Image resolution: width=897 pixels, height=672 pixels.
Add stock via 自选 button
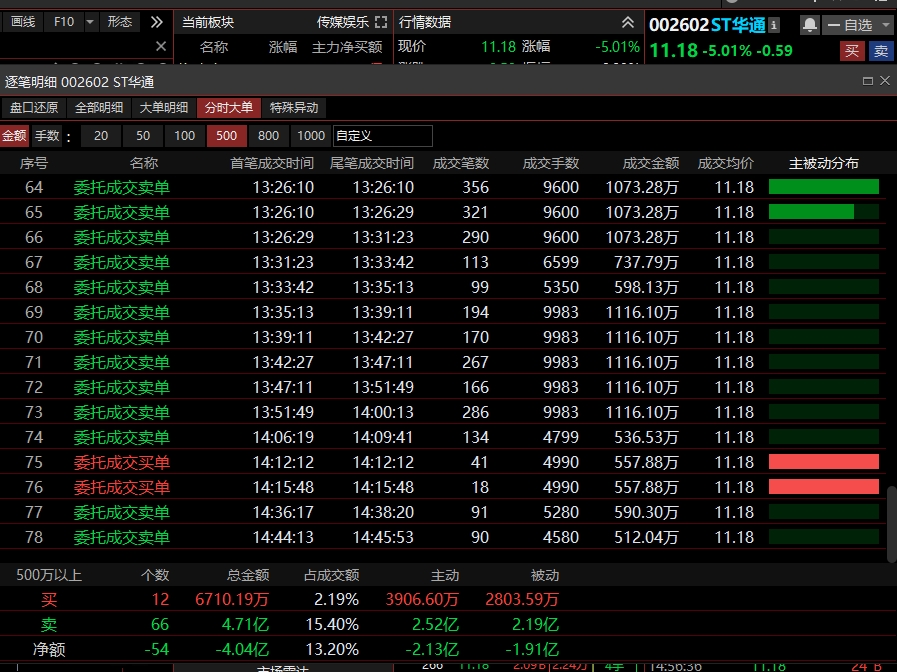[x=851, y=25]
